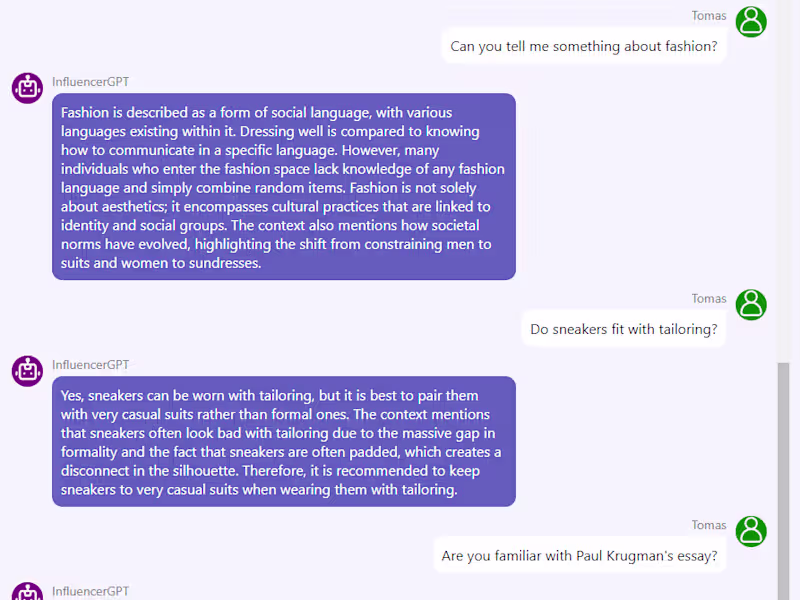
Task: Click InfluencerGPT bot avatar beside sneakers tailoring reply
Action: [27, 371]
